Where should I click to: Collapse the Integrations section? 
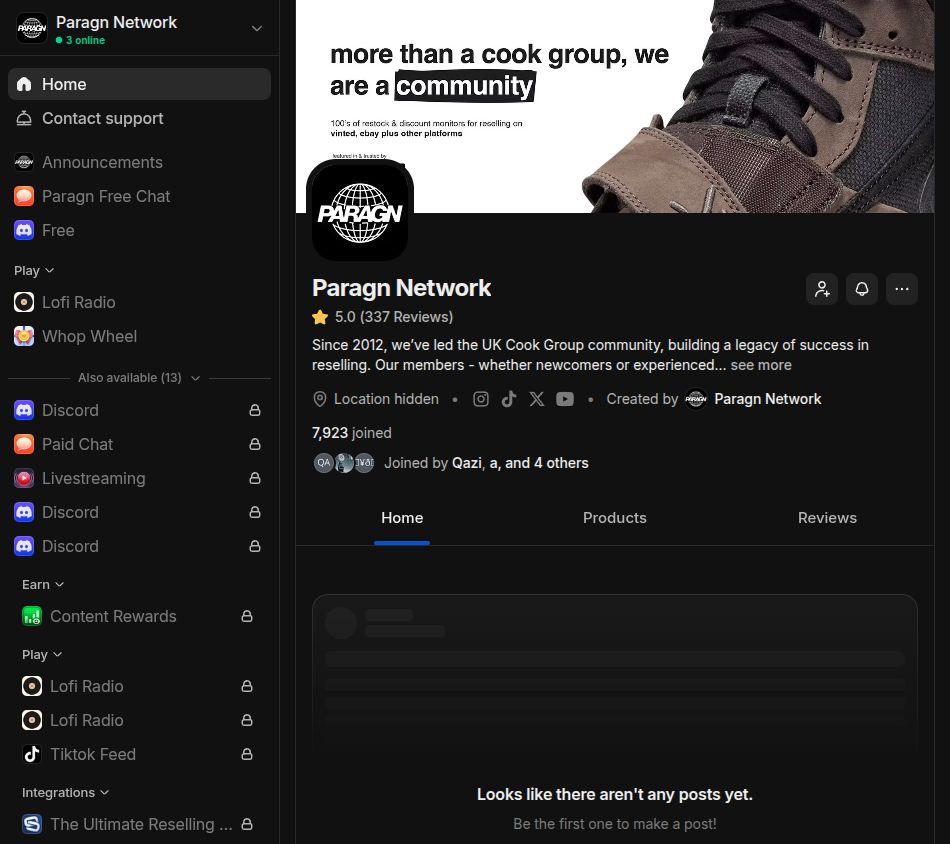point(65,793)
